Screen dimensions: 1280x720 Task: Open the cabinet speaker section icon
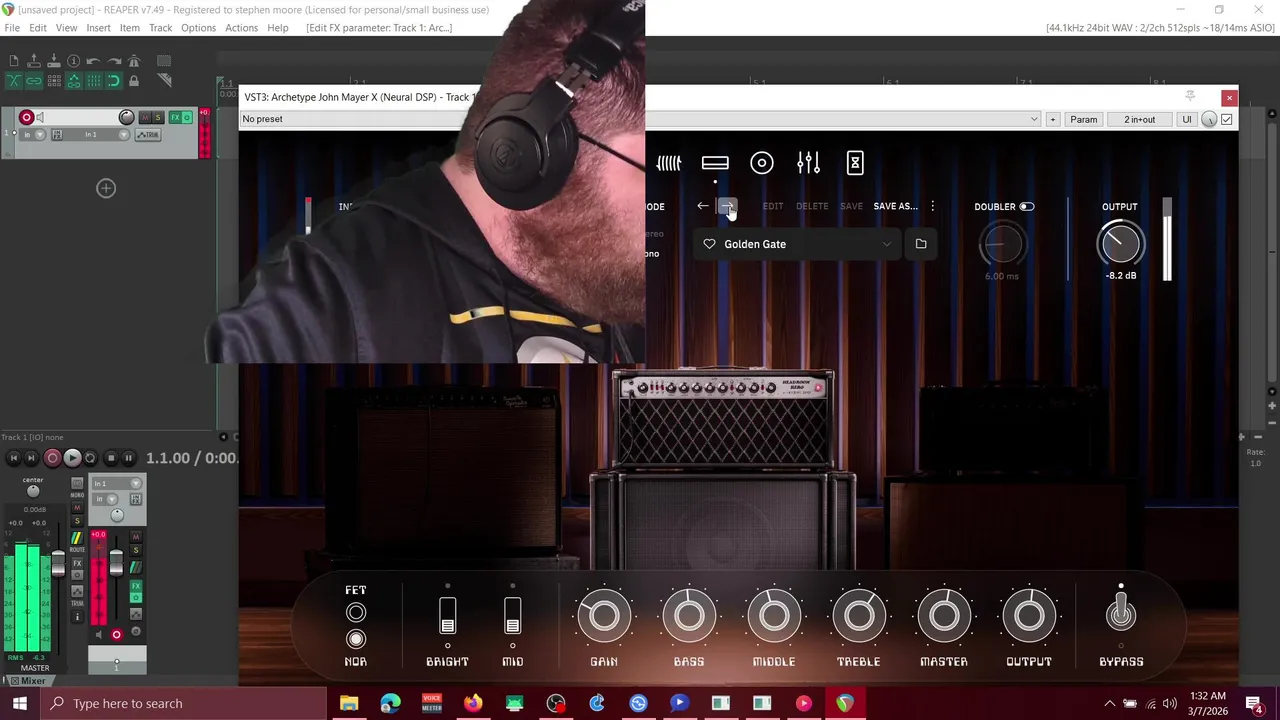click(762, 163)
